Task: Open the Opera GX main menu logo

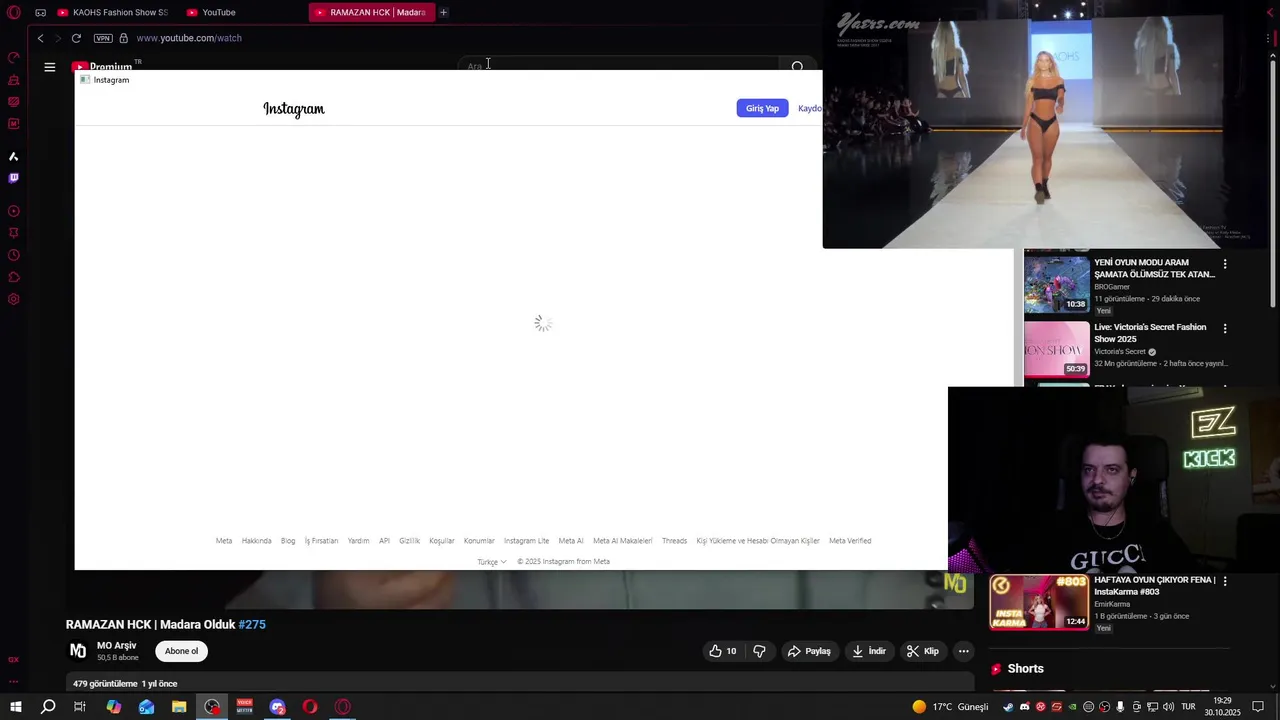Action: tap(14, 12)
